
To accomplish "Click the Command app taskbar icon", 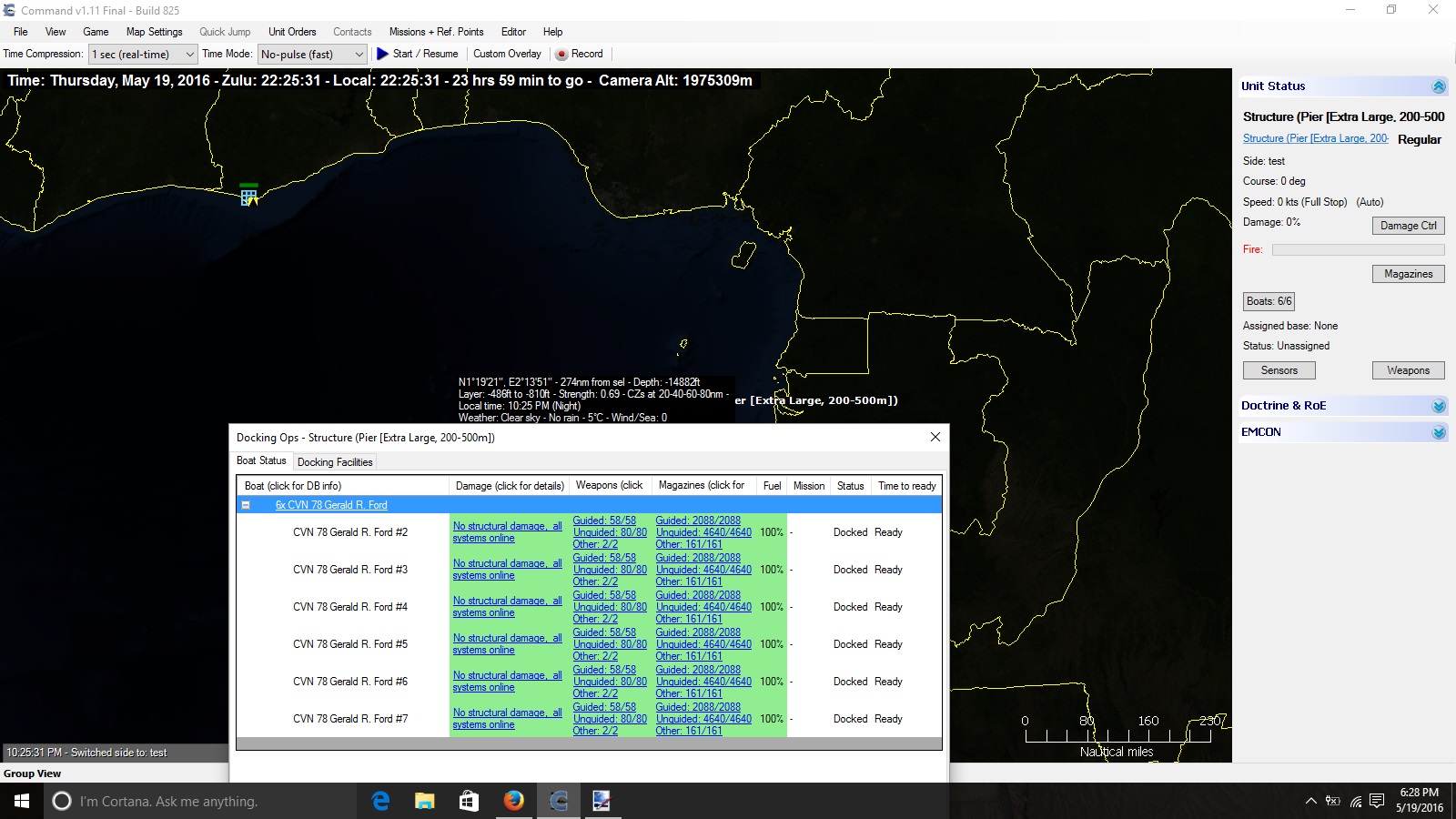I will pyautogui.click(x=558, y=801).
